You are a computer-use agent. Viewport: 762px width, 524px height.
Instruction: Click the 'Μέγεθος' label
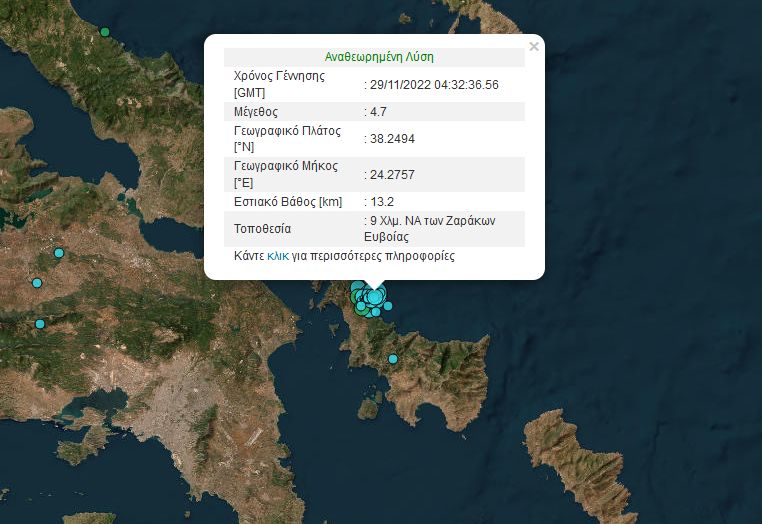(256, 112)
